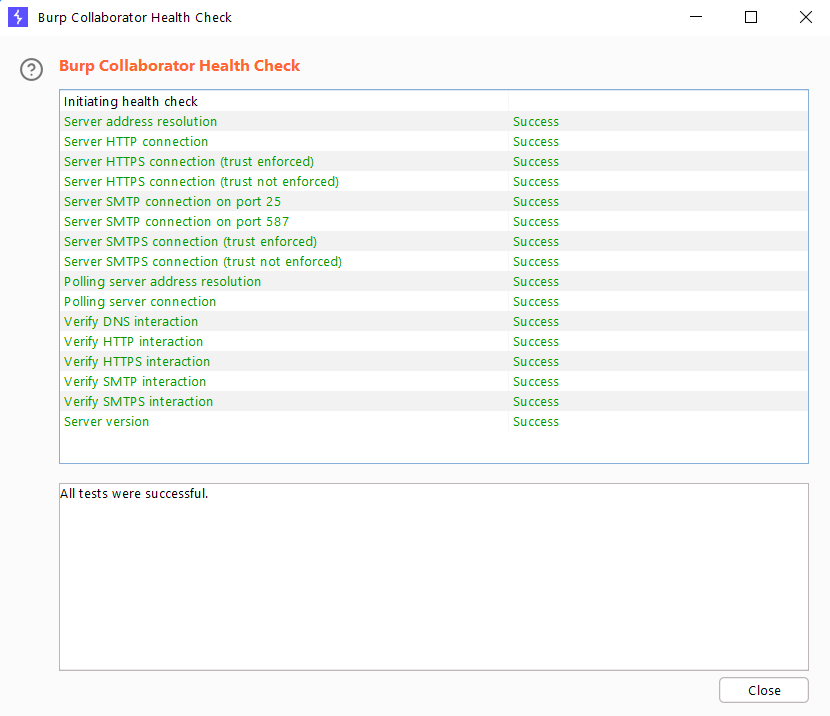Viewport: 830px width, 716px height.
Task: Select Server SMTP connection on port 587
Action: pos(434,221)
